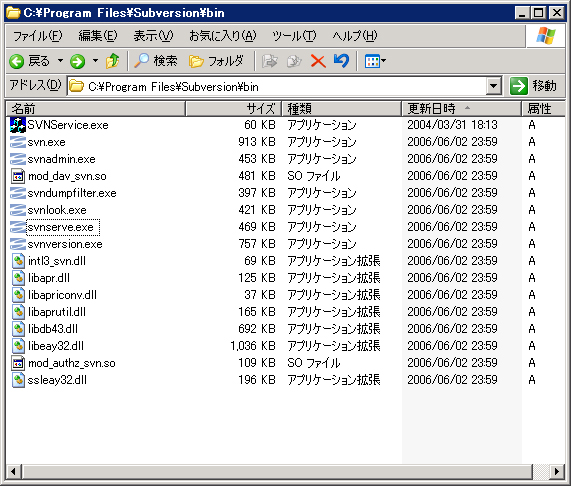Click the libeay32.dll file name text

click(x=56, y=346)
